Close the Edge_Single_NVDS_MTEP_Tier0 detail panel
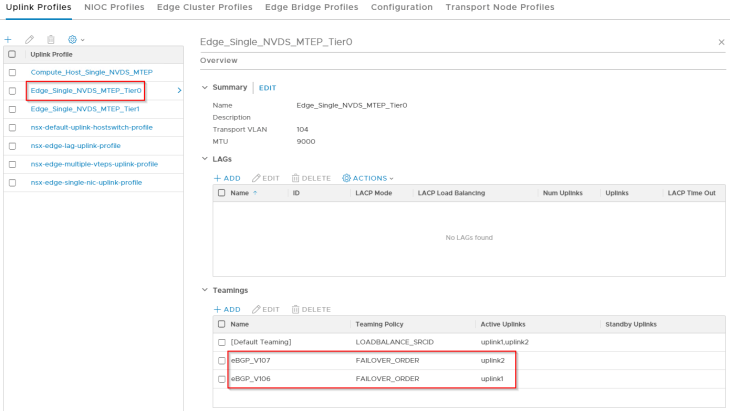Screen dimensions: 730x411 click(721, 43)
